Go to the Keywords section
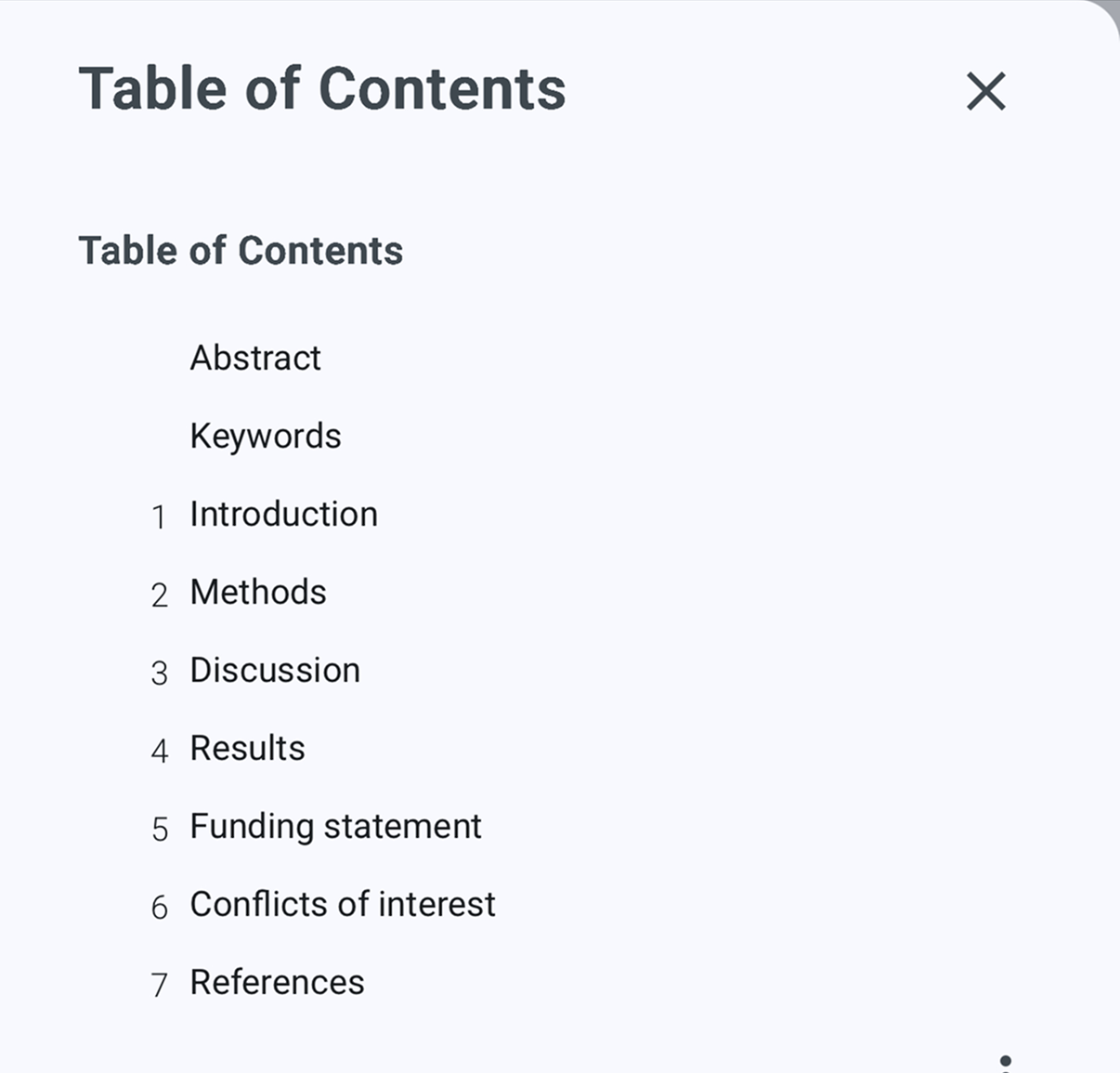The width and height of the screenshot is (1120, 1073). (266, 436)
